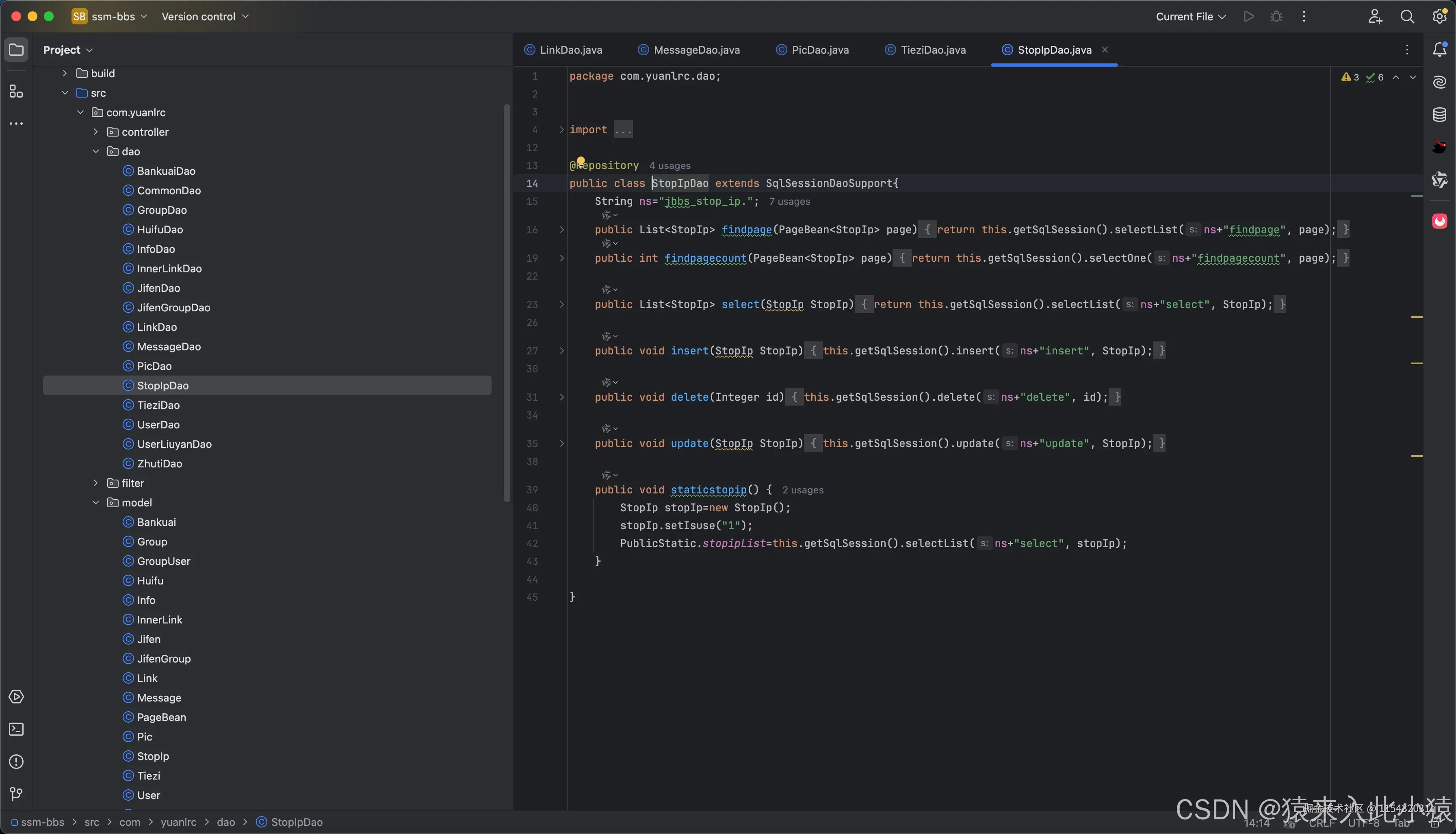Click the yellow intention bulb by @Repository
The height and width of the screenshot is (834, 1456).
click(581, 161)
